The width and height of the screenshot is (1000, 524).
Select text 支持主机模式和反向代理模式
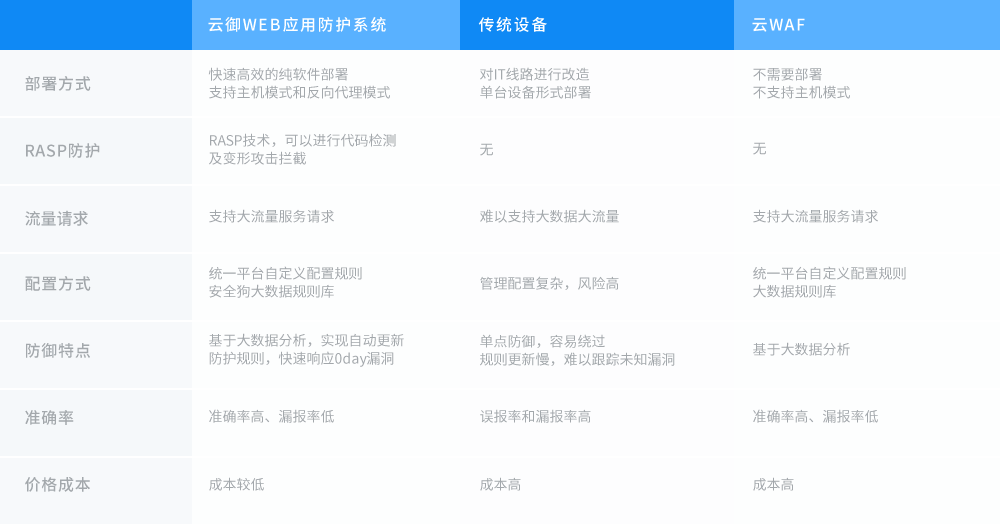click(299, 92)
